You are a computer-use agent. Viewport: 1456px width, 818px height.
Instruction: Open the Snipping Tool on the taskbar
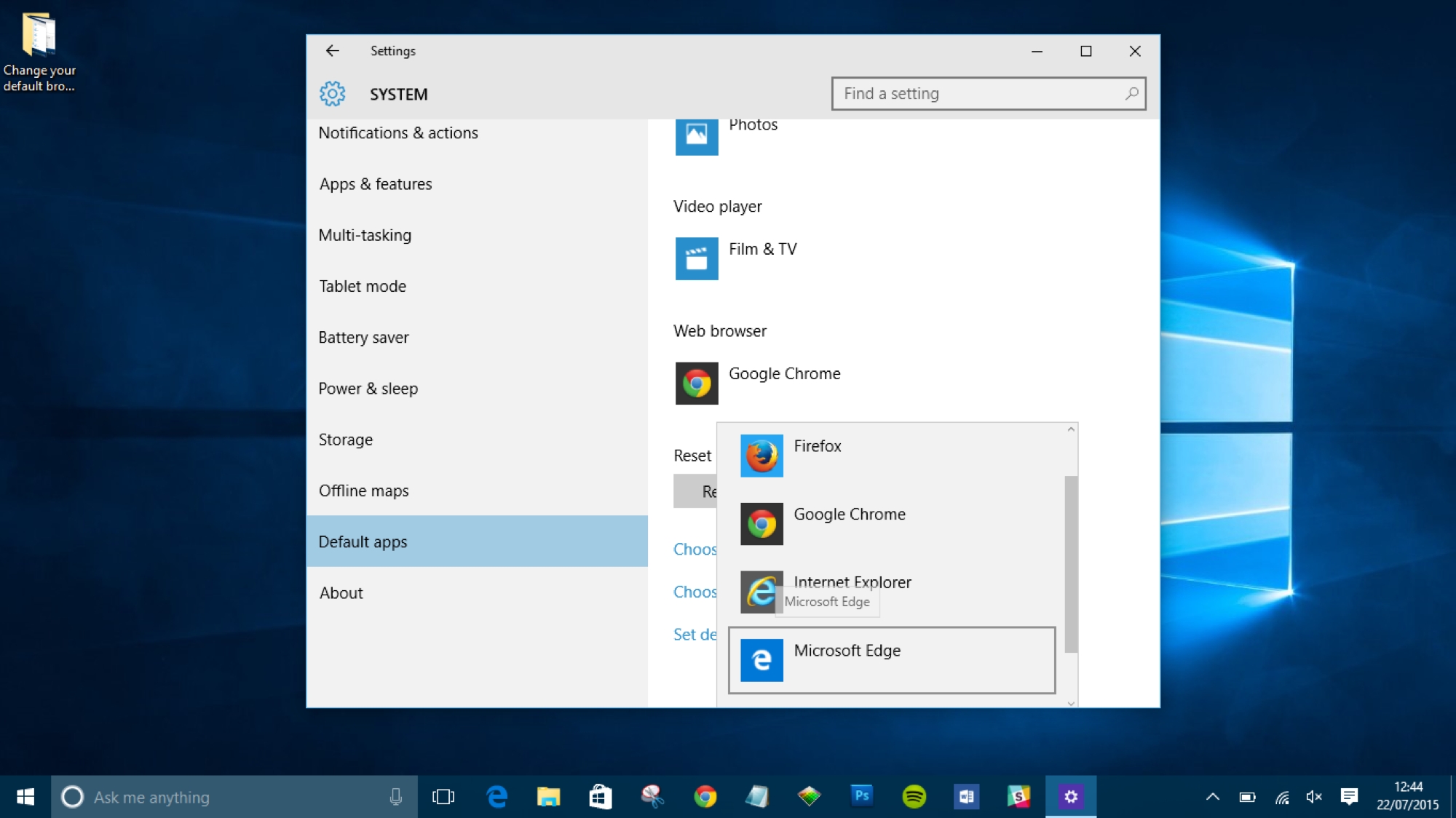(652, 797)
